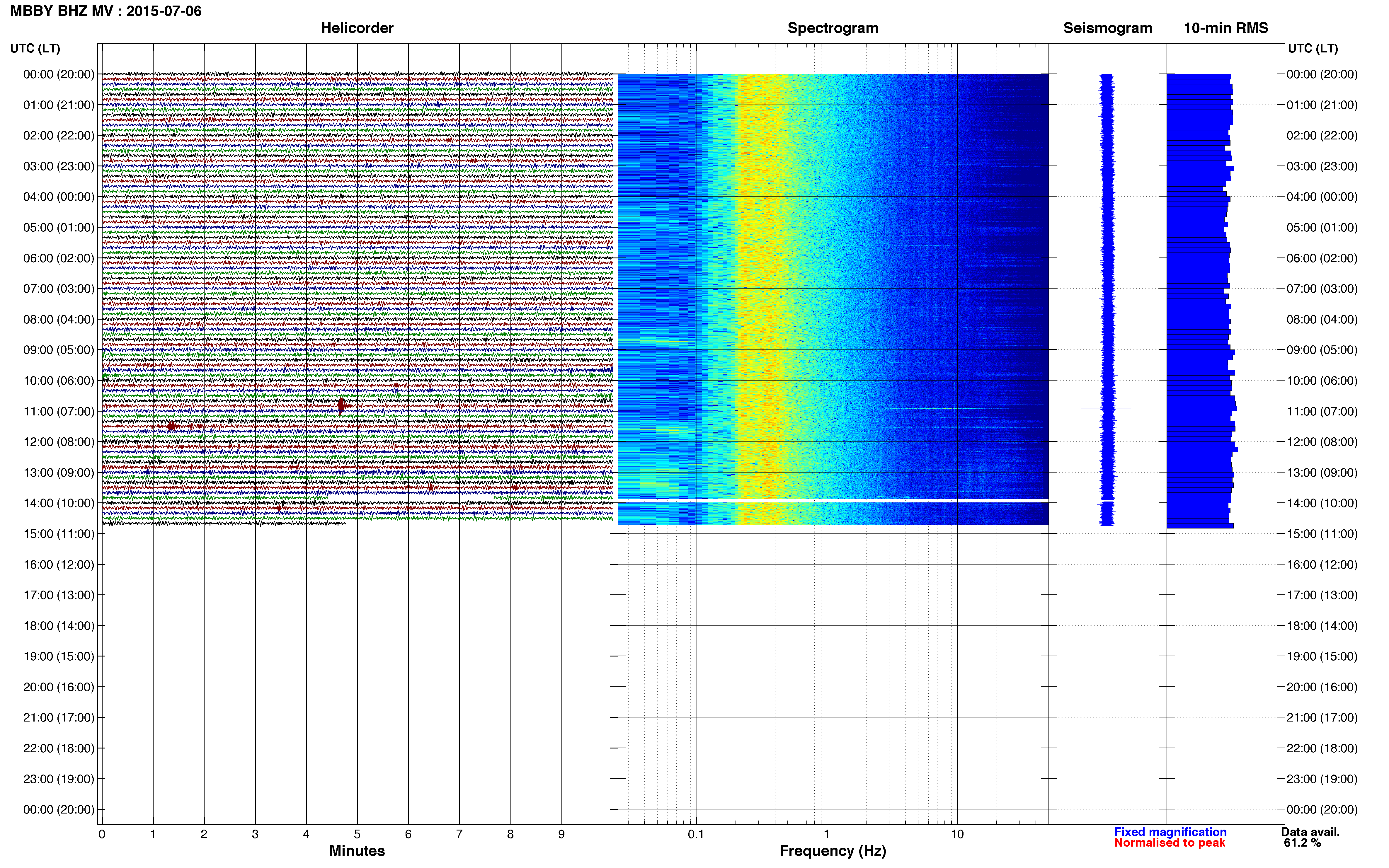This screenshot has width=1389, height=868.
Task: Click the "Frequency (Hz)" axis label
Action: point(833,851)
